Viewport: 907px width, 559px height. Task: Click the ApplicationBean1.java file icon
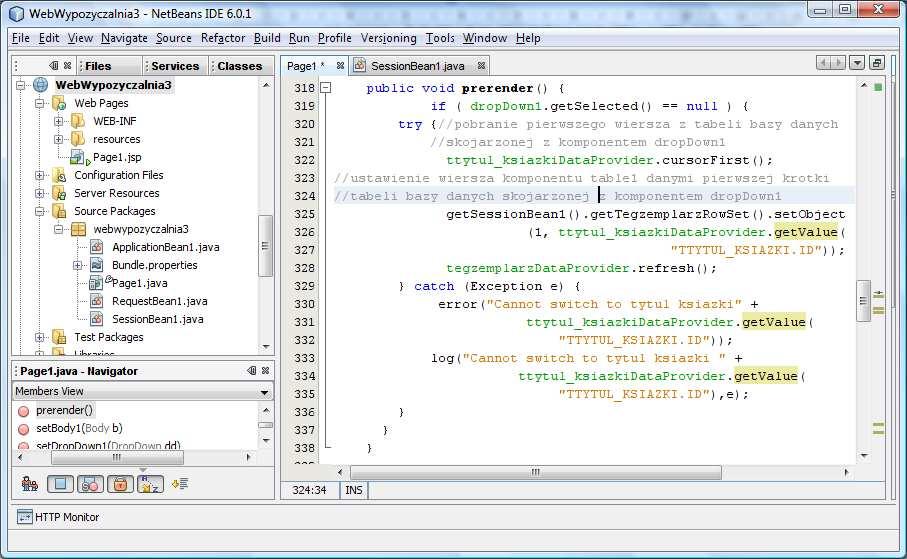click(x=97, y=247)
